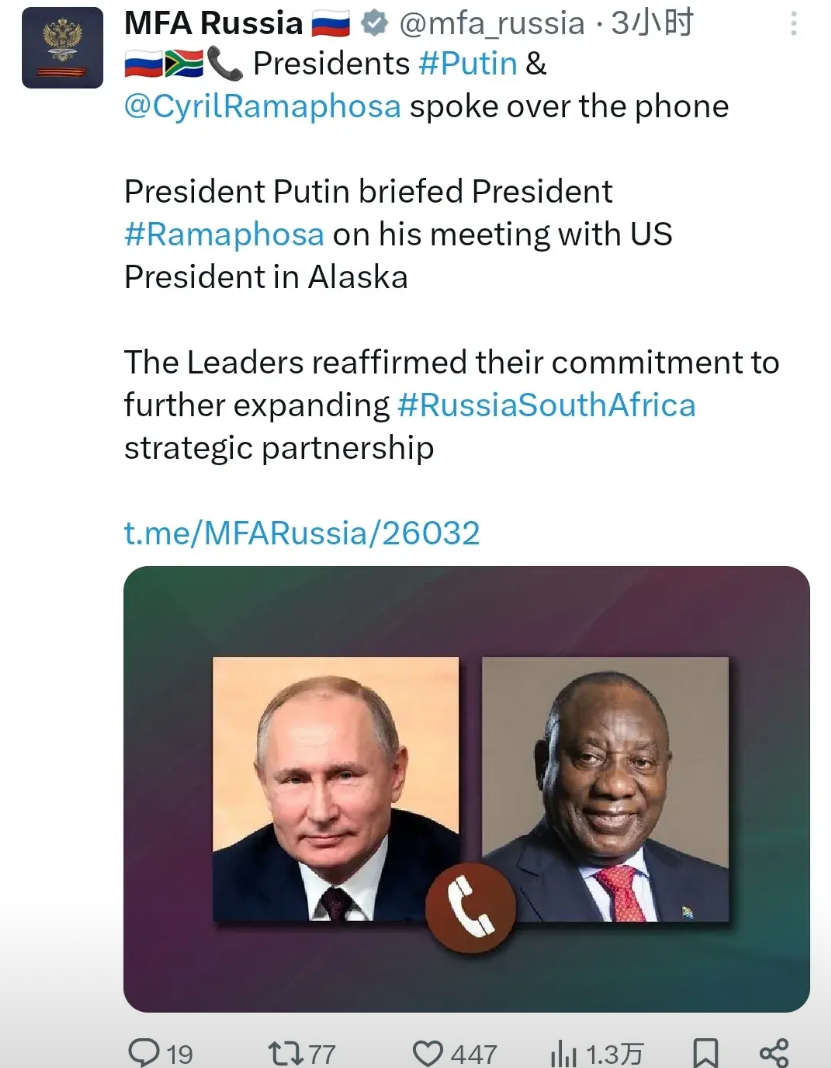Image resolution: width=831 pixels, height=1068 pixels.
Task: Open the #Ramaphosa hashtag
Action: pyautogui.click(x=224, y=234)
